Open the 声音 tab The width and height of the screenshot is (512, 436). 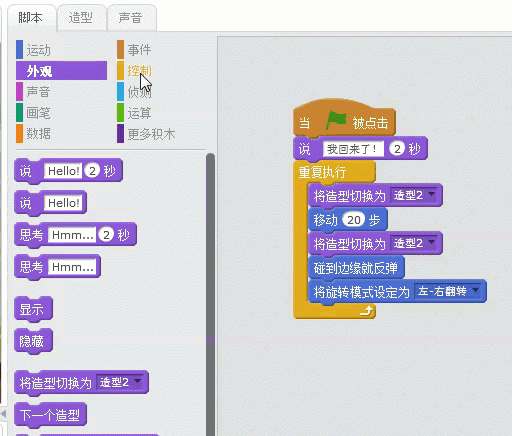pyautogui.click(x=131, y=18)
